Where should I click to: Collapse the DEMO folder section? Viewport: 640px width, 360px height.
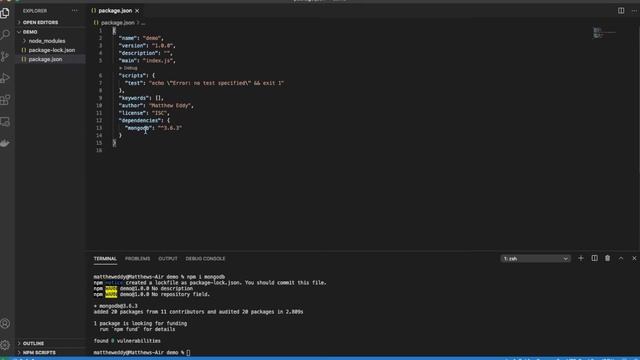51,32
